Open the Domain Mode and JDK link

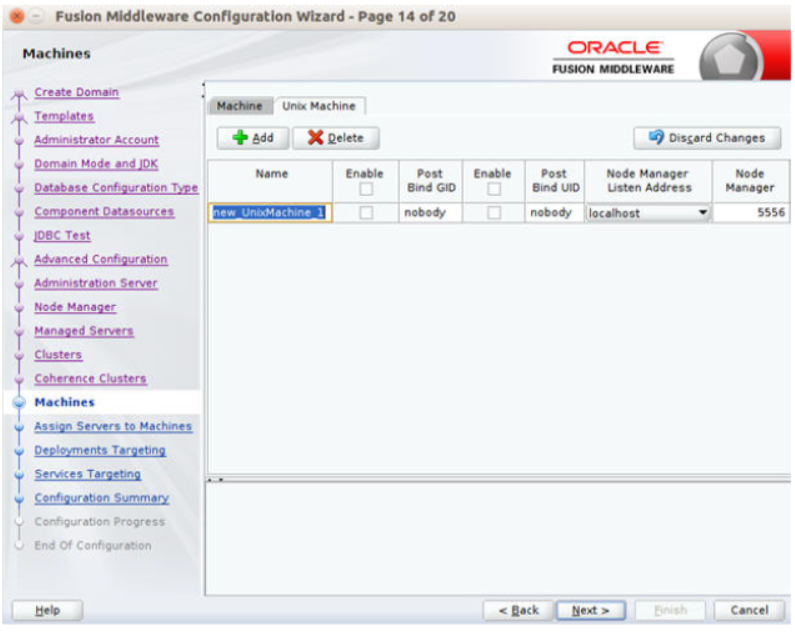(96, 164)
